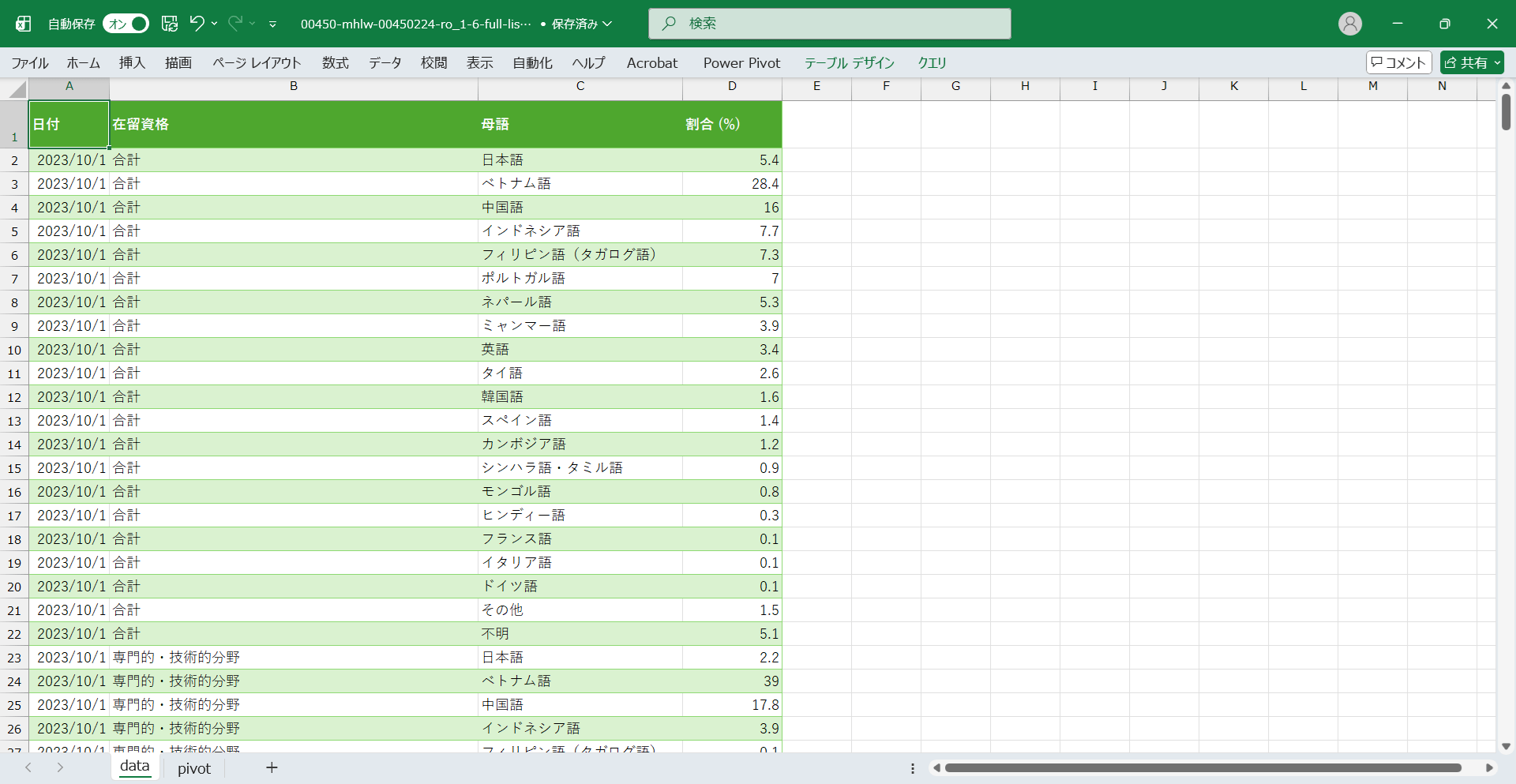Open the Undo history dropdown arrow
1516x784 pixels.
(x=214, y=24)
